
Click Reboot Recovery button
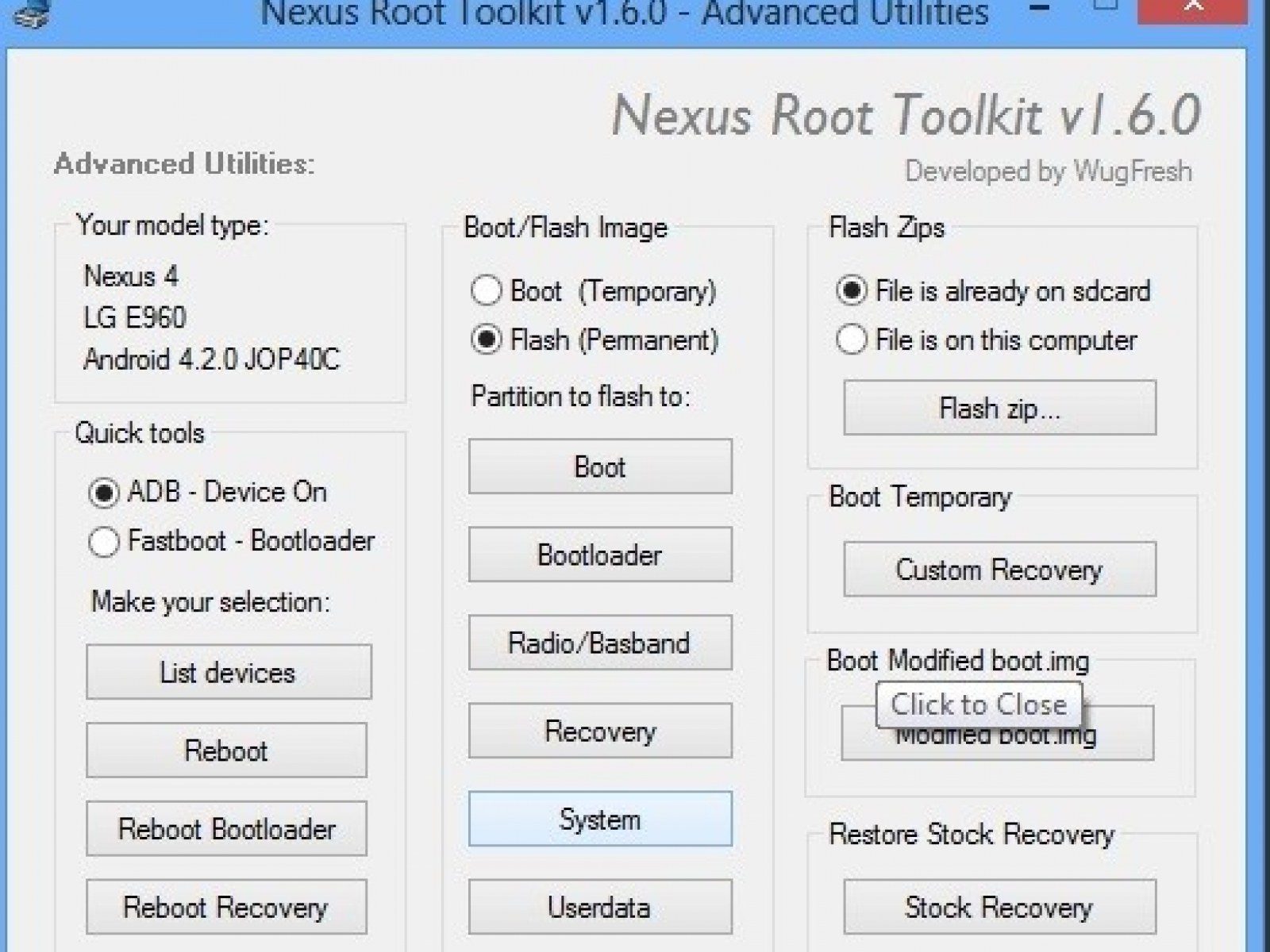pyautogui.click(x=227, y=907)
